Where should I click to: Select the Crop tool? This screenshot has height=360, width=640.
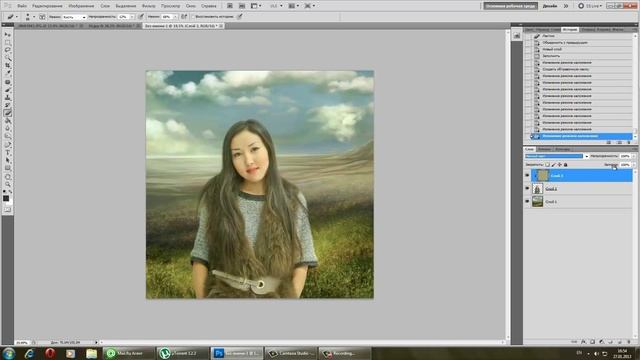(x=7, y=64)
